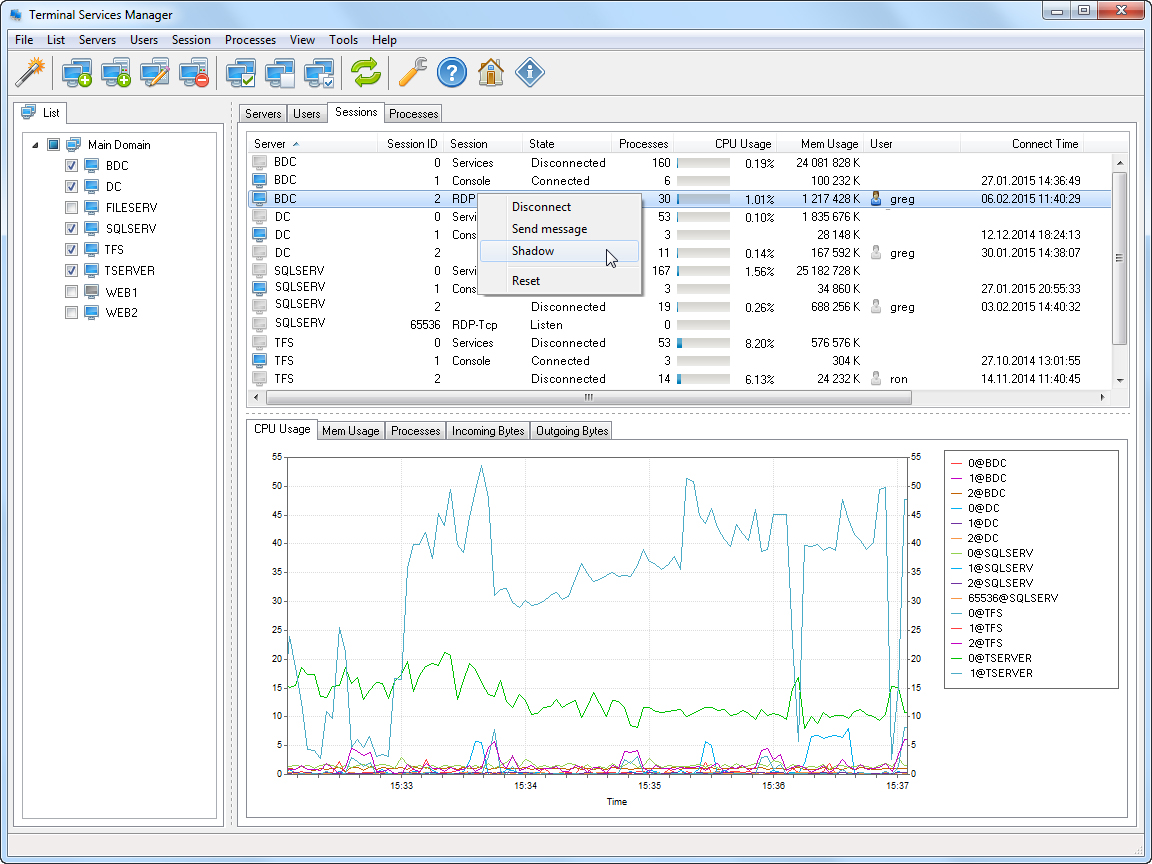Enable the FILESERV server checkbox
Screen dimensions: 1152x864
point(71,208)
